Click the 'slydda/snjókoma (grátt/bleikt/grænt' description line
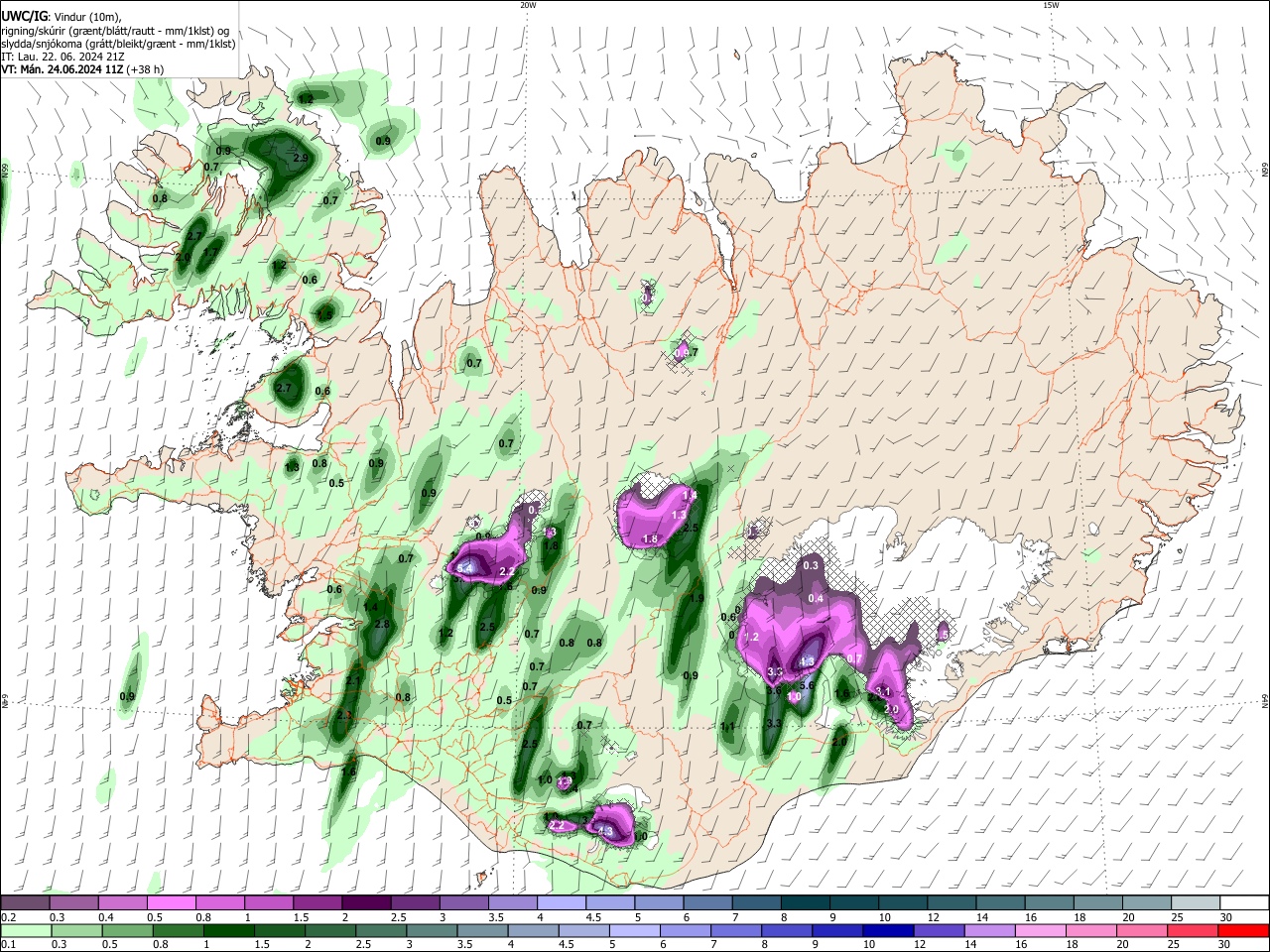Image resolution: width=1270 pixels, height=952 pixels. (x=118, y=44)
